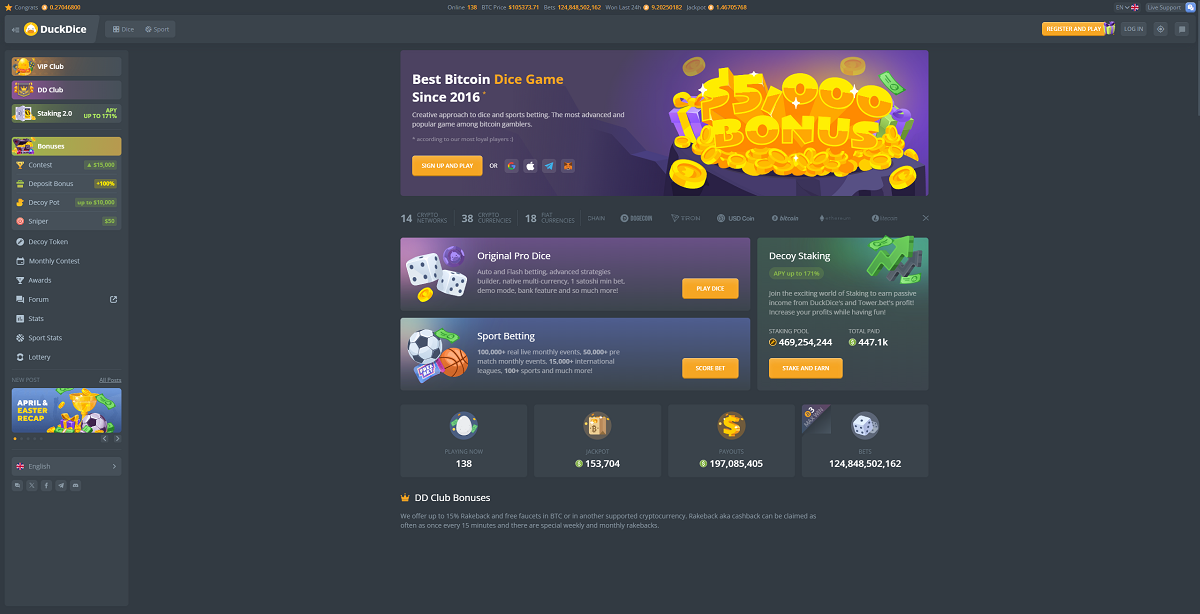Collapse the sidebar with the menu toggle
The height and width of the screenshot is (614, 1200).
(15, 29)
